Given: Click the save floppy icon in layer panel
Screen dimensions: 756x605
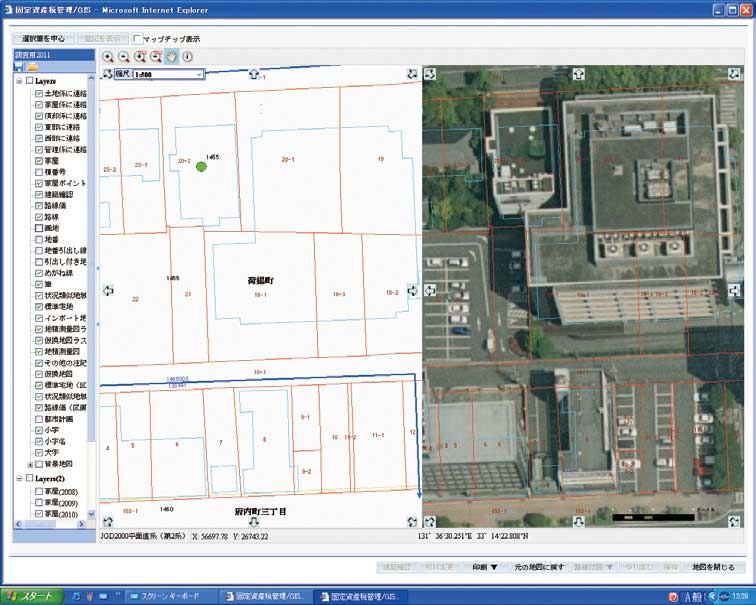Looking at the screenshot, I should point(18,67).
